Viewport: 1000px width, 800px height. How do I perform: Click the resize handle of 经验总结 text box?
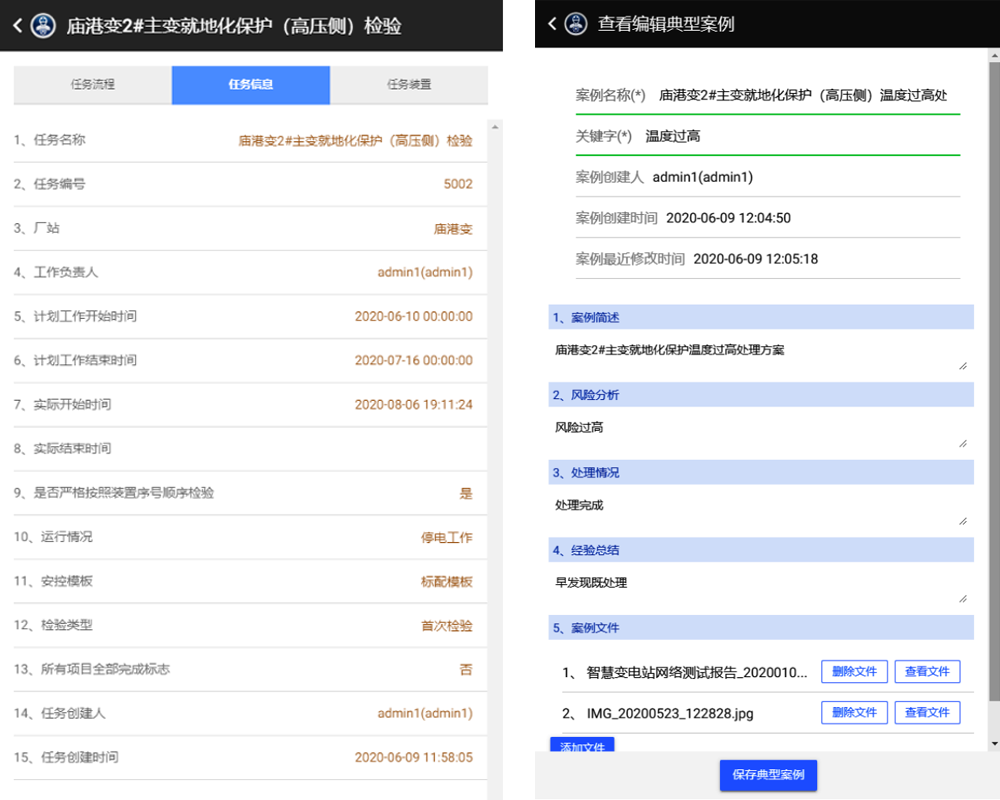click(963, 598)
